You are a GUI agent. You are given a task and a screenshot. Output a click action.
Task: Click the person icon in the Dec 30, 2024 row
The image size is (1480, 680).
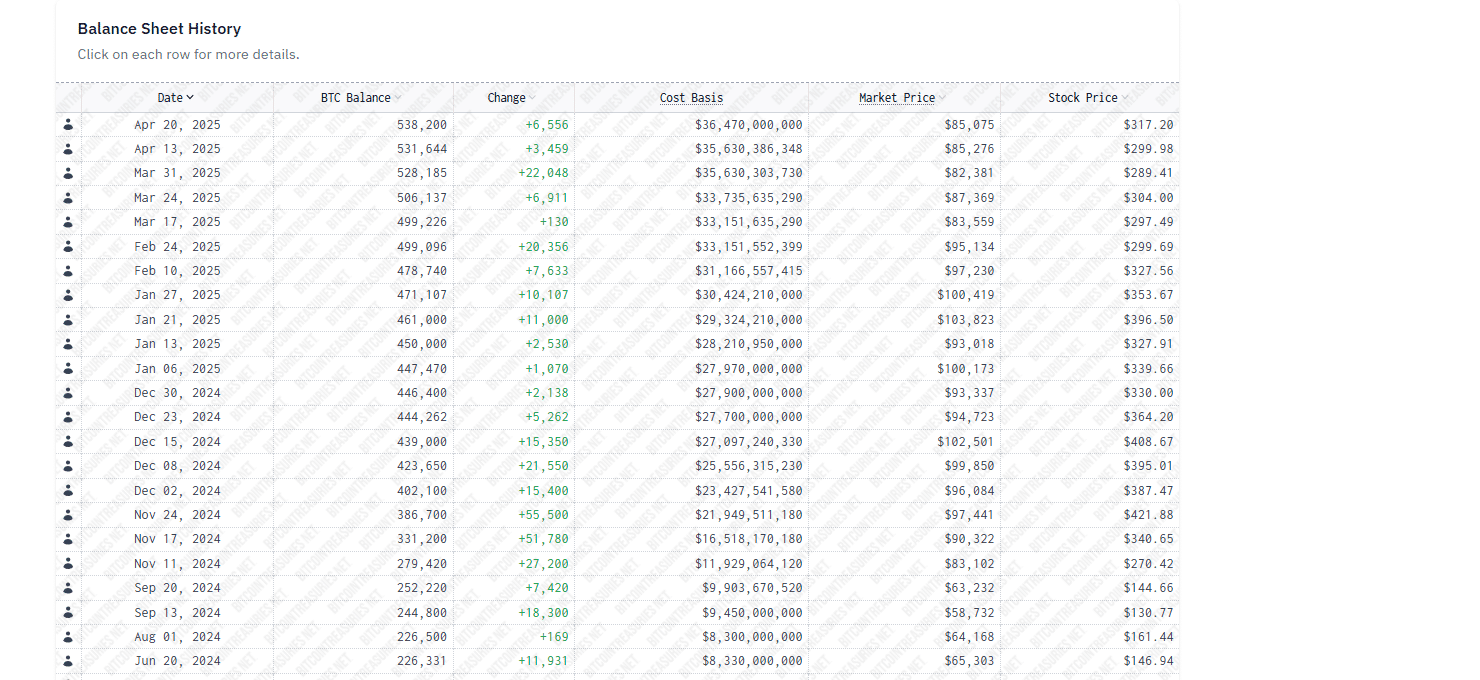pyautogui.click(x=68, y=393)
